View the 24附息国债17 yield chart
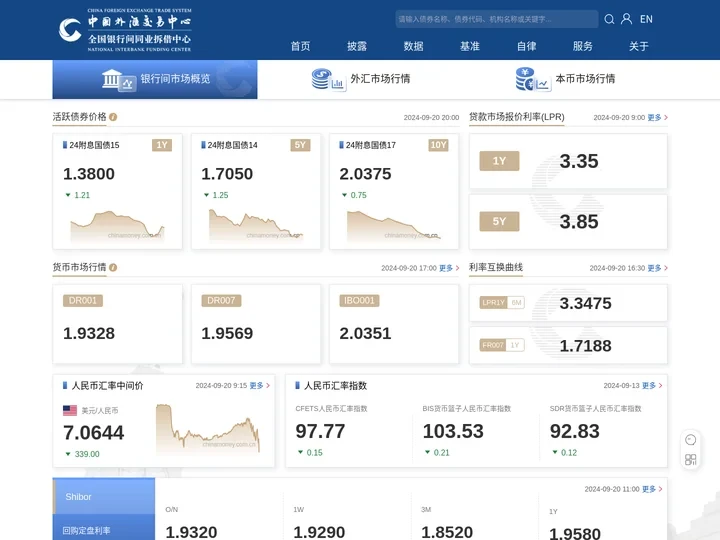Screen dimensions: 720x540 [x=394, y=225]
